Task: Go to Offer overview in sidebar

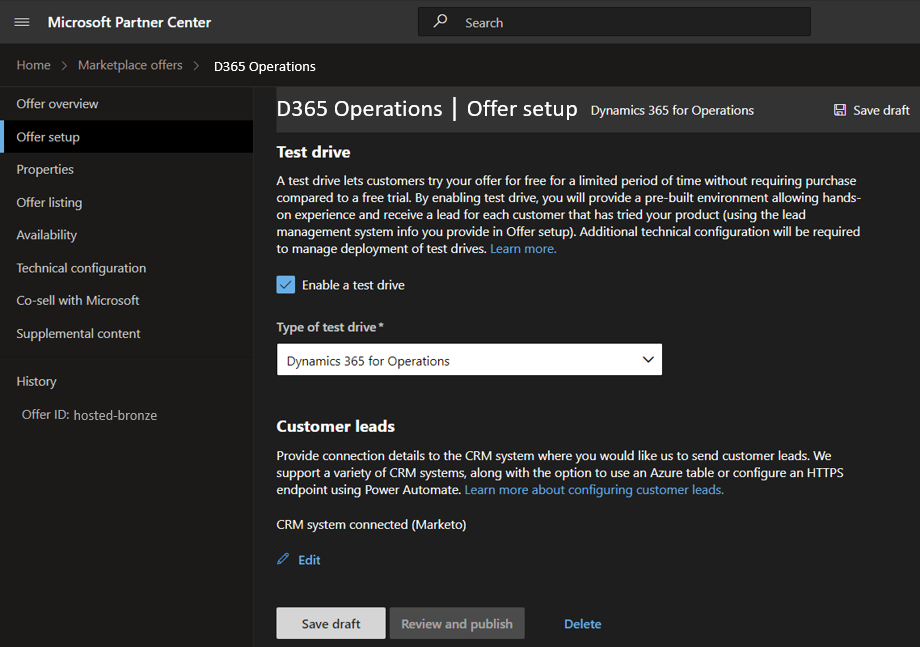Action: (x=58, y=104)
